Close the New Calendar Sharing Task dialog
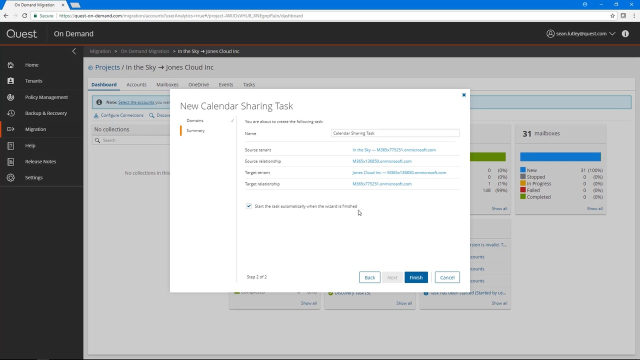Image resolution: width=640 pixels, height=360 pixels. [x=464, y=95]
